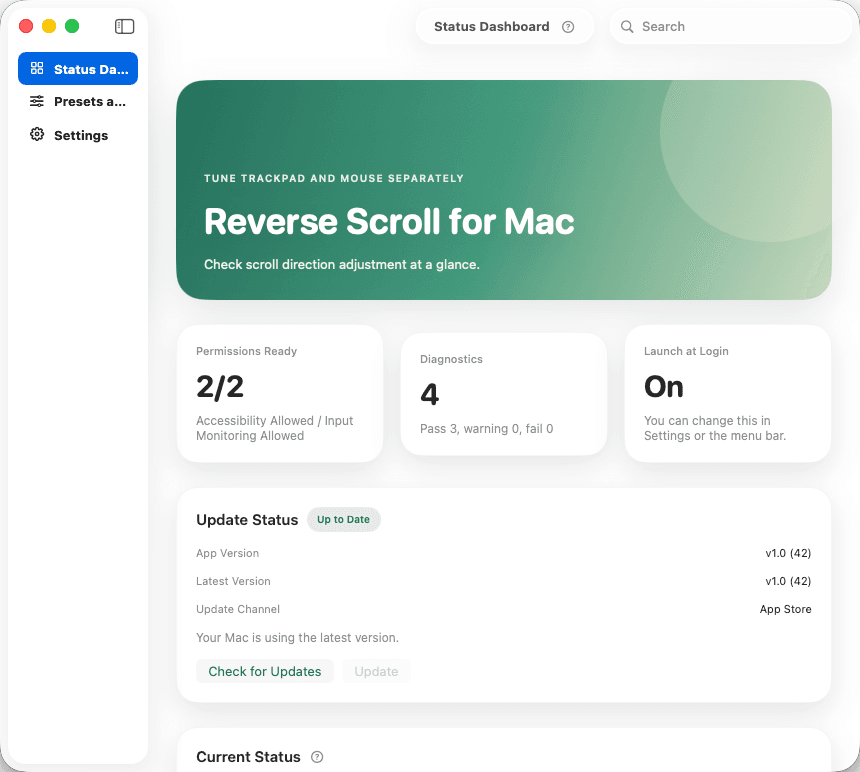Click the 2/2 permissions value
The width and height of the screenshot is (860, 772).
click(x=220, y=387)
